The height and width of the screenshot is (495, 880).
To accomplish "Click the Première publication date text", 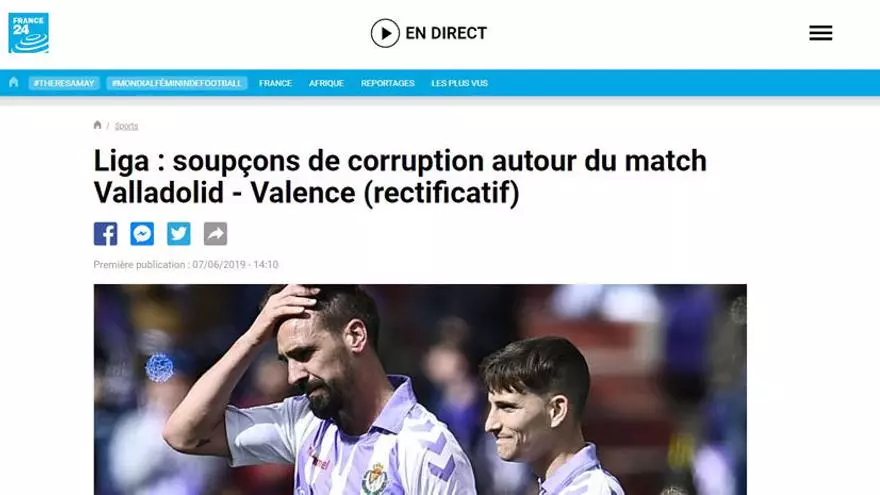I will (x=186, y=264).
